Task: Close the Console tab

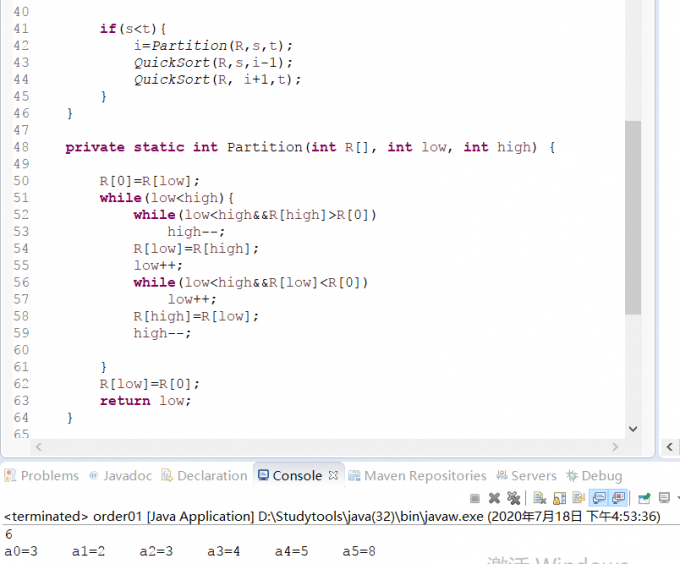Action: (335, 476)
